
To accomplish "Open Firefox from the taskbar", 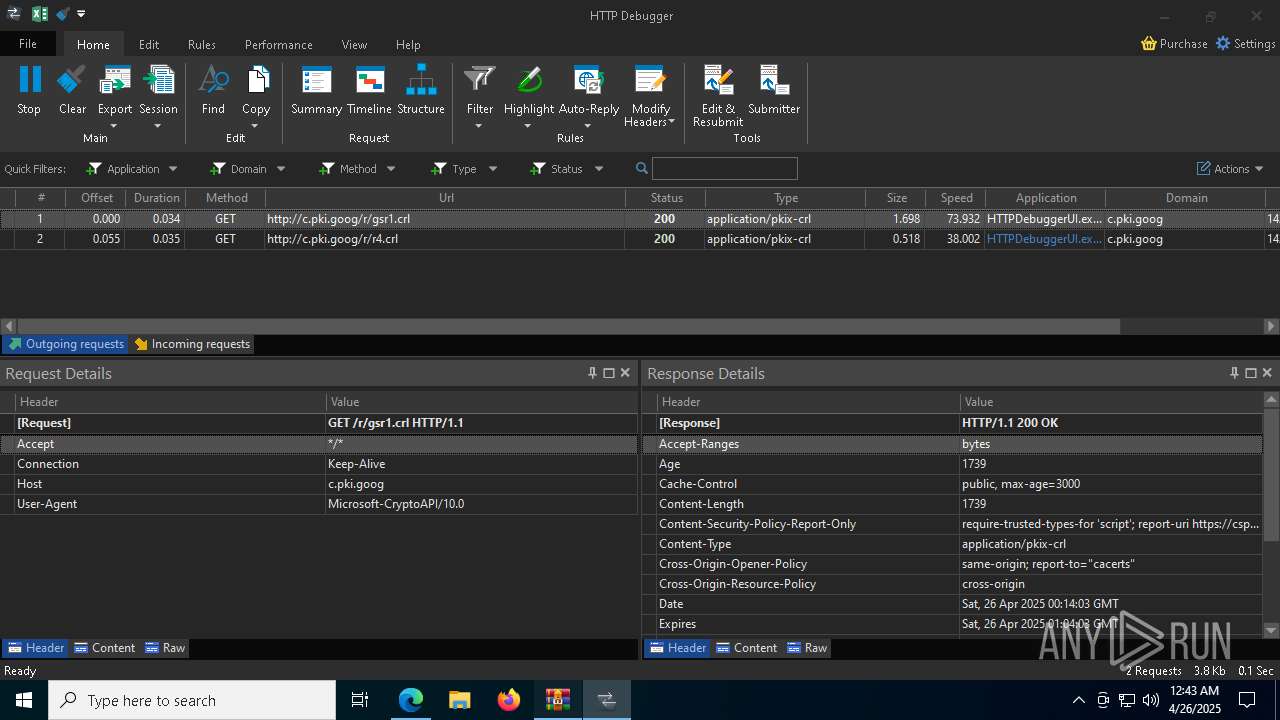I will (509, 700).
